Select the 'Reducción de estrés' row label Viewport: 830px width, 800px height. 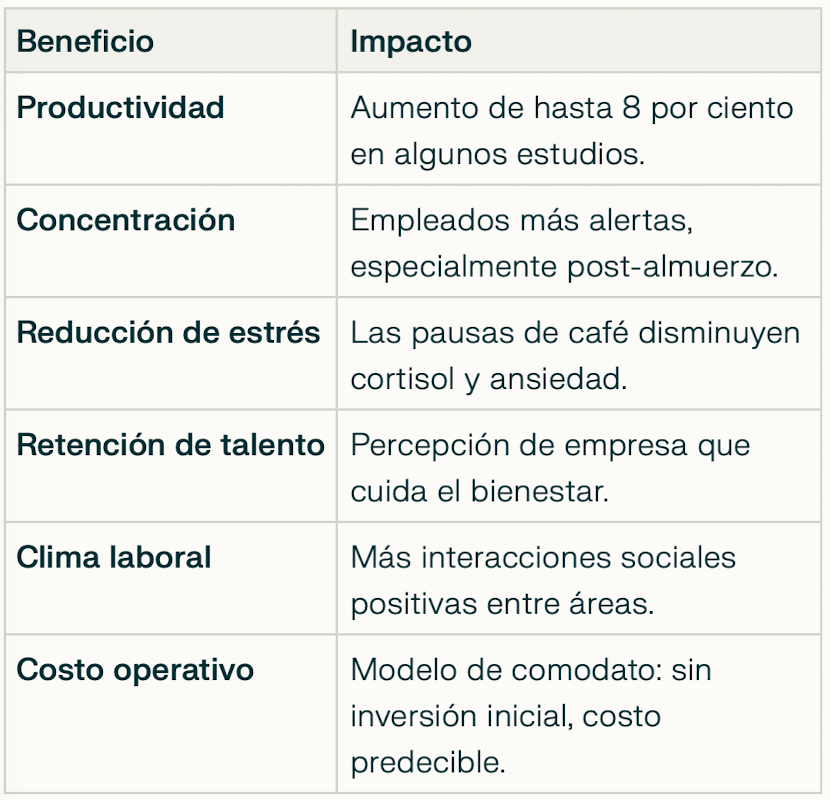click(x=168, y=333)
